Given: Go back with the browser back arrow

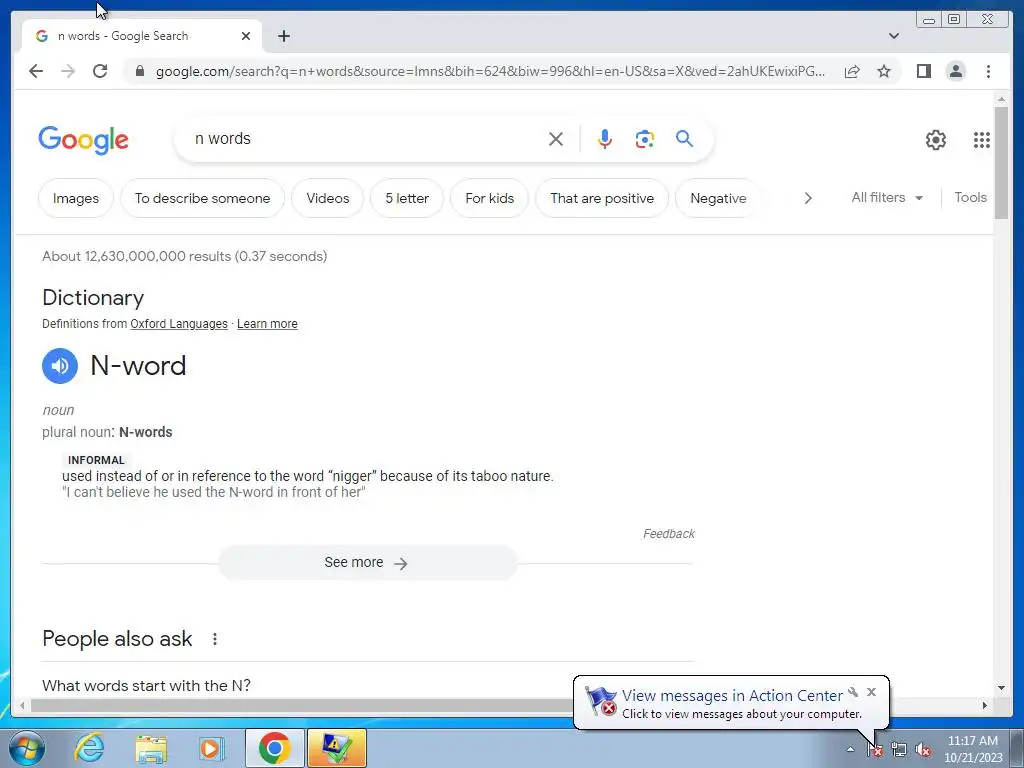Looking at the screenshot, I should [x=36, y=71].
